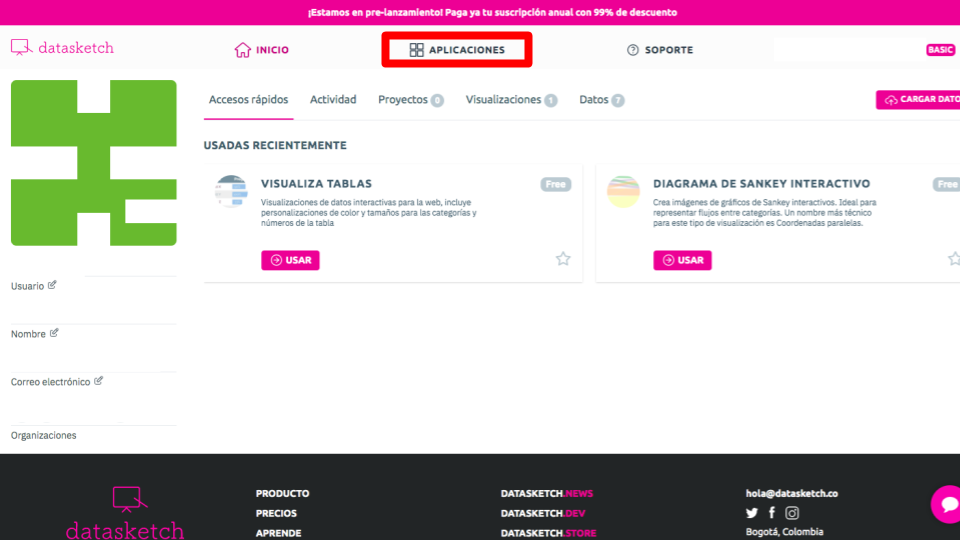Use the Diagrama de Sankey app

pos(682,260)
